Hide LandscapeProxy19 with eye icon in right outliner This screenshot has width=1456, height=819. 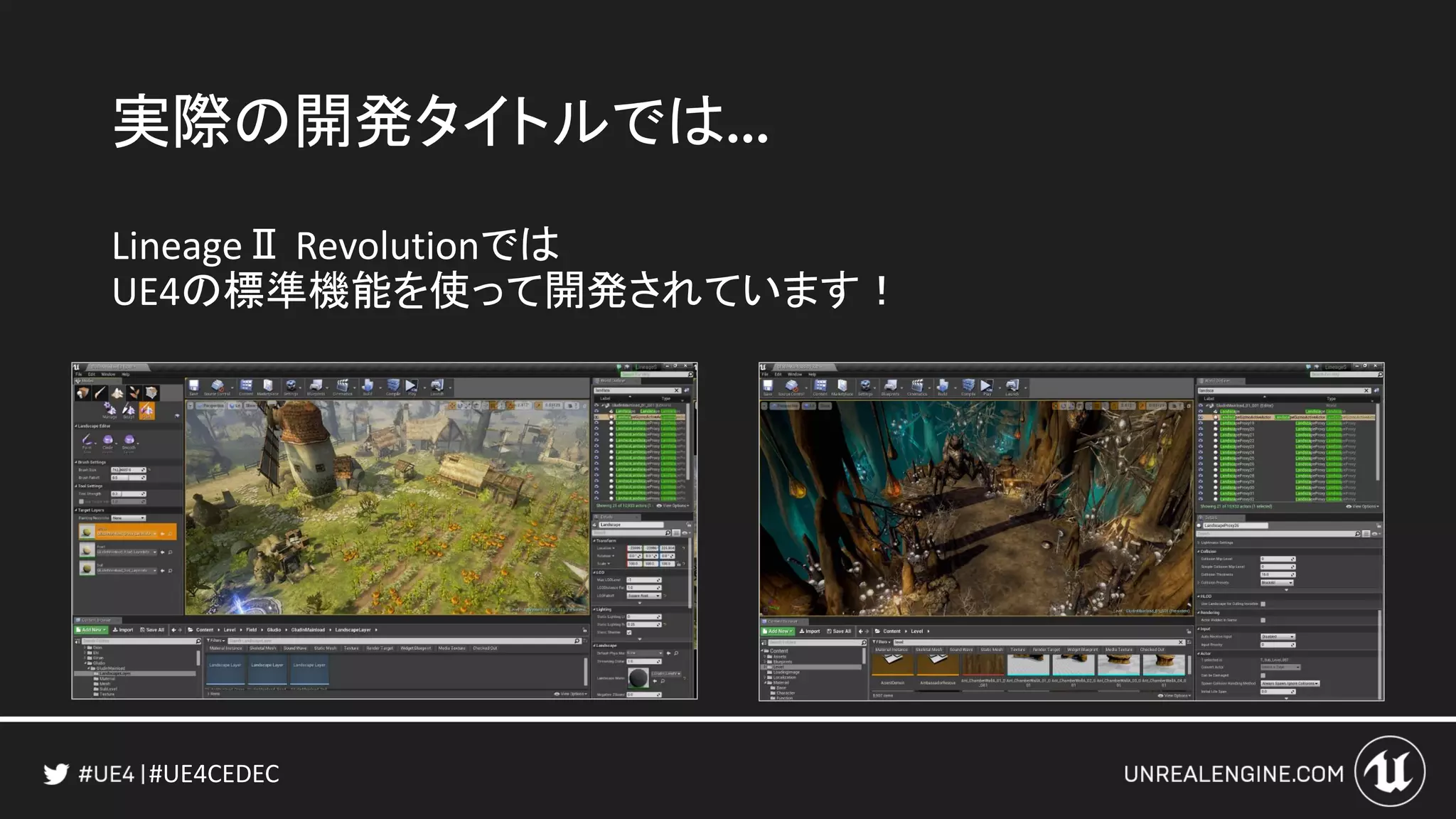[1201, 423]
